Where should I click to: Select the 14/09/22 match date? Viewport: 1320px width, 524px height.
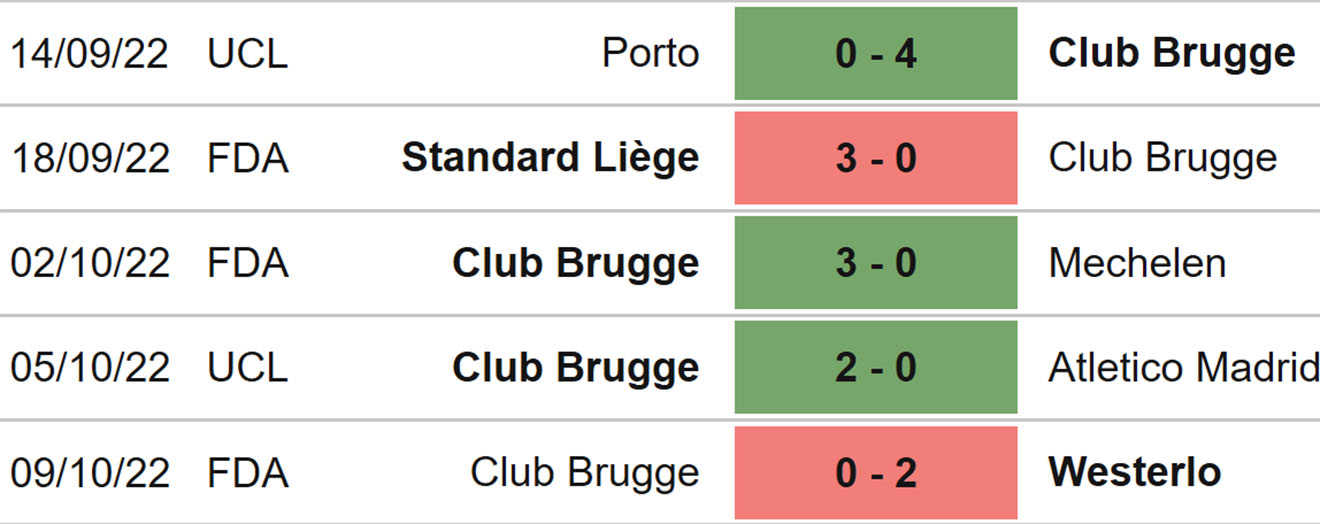(90, 54)
